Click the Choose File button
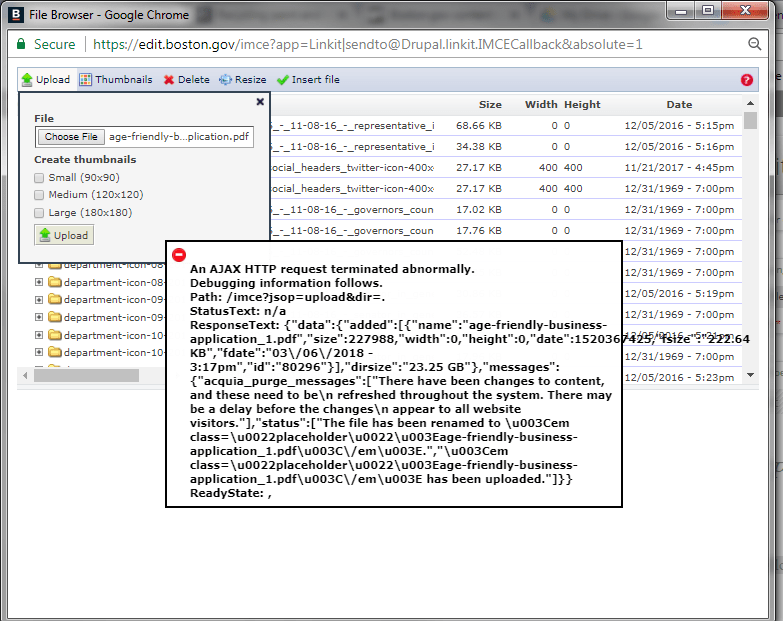The height and width of the screenshot is (621, 783). [x=70, y=137]
